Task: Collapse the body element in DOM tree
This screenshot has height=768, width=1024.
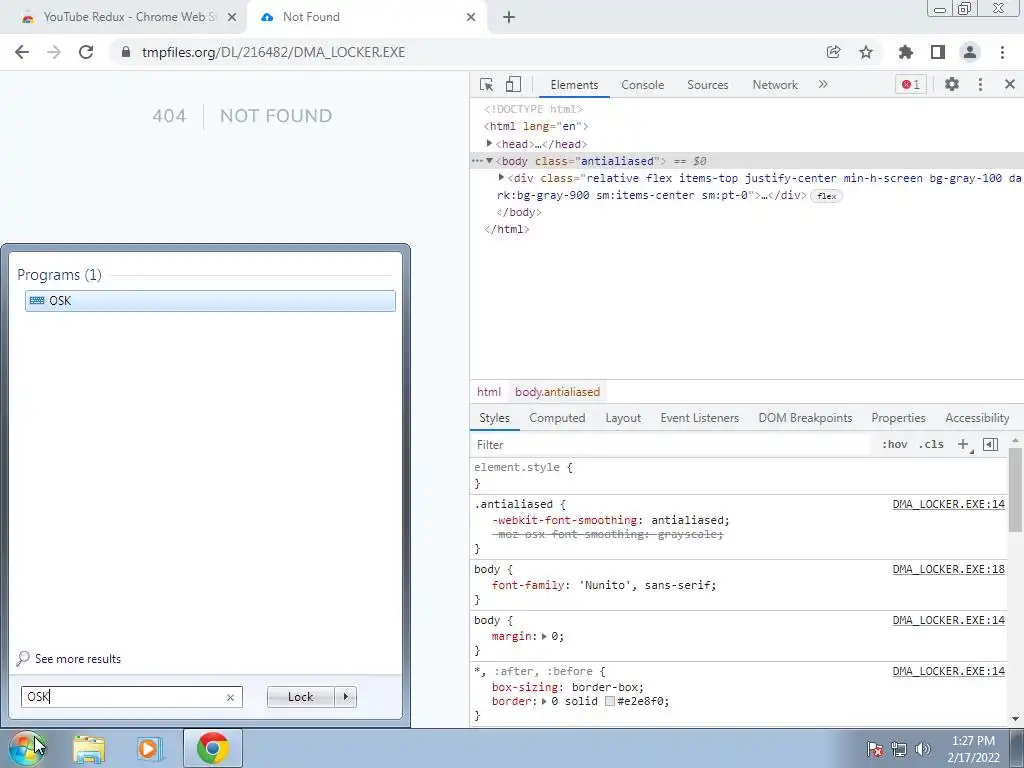Action: (x=489, y=161)
